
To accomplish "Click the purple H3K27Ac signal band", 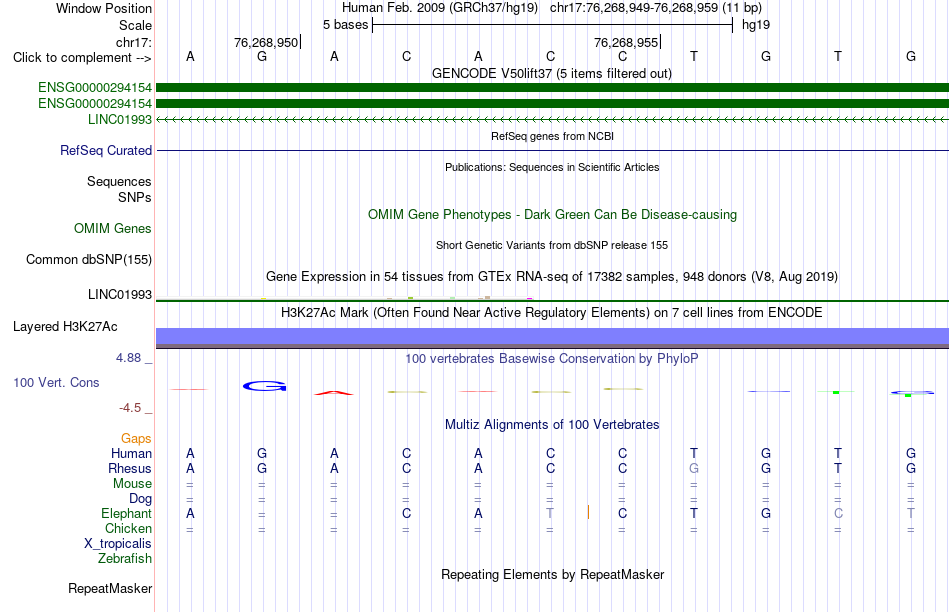I will [552, 336].
